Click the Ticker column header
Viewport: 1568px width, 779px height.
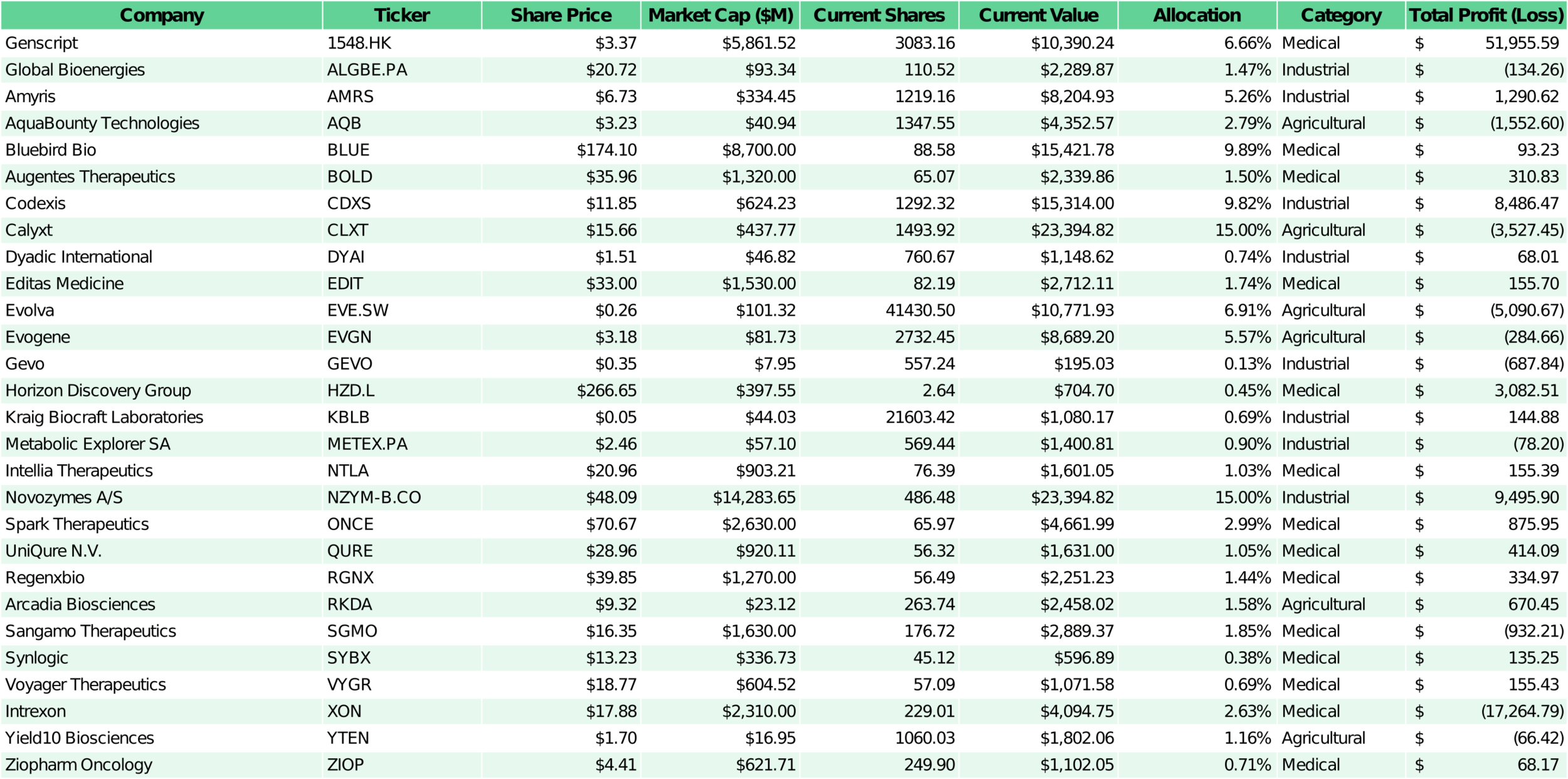click(x=402, y=15)
